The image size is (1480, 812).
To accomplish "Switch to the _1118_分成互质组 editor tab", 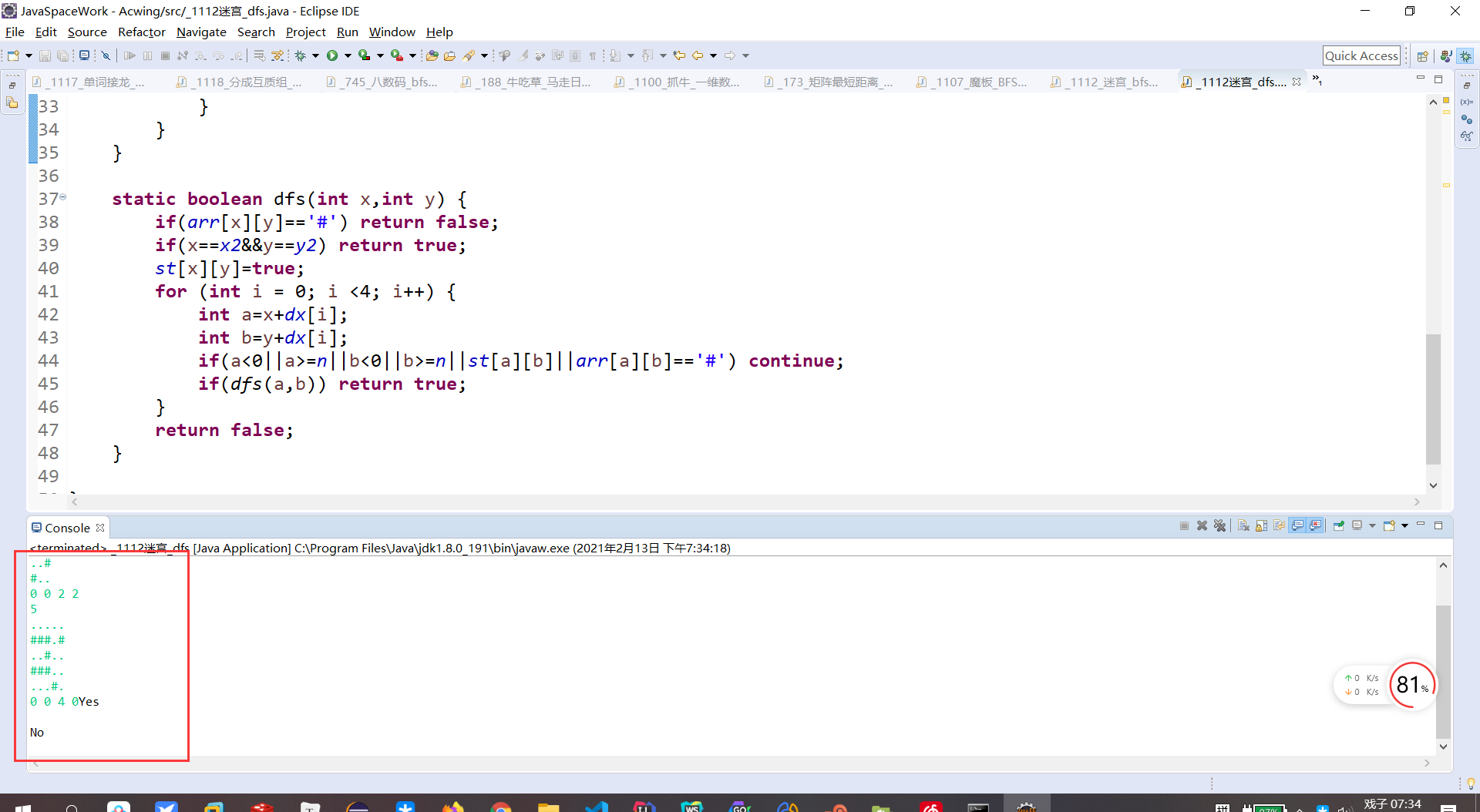I will click(x=240, y=82).
